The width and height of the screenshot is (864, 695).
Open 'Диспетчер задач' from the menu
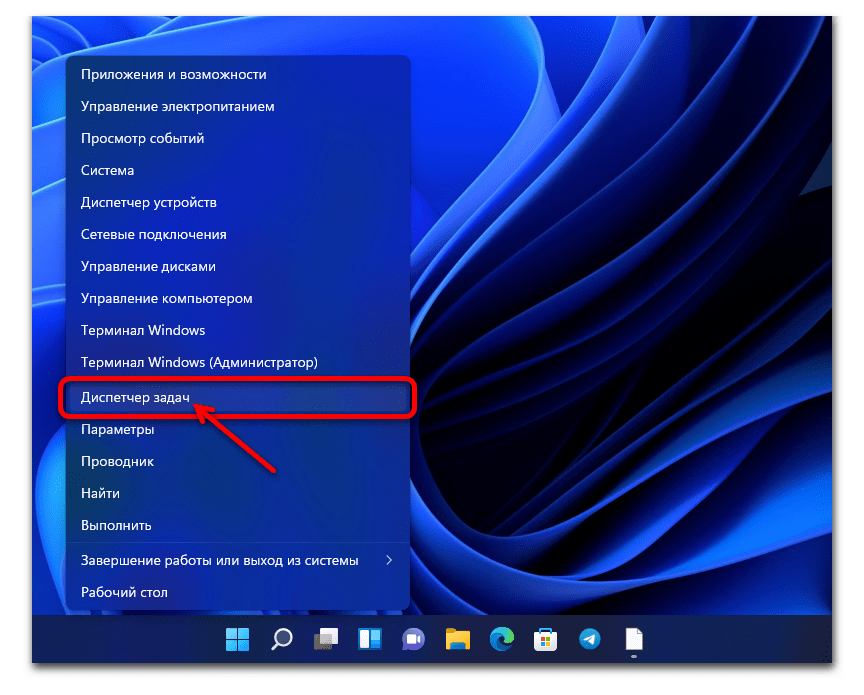238,397
